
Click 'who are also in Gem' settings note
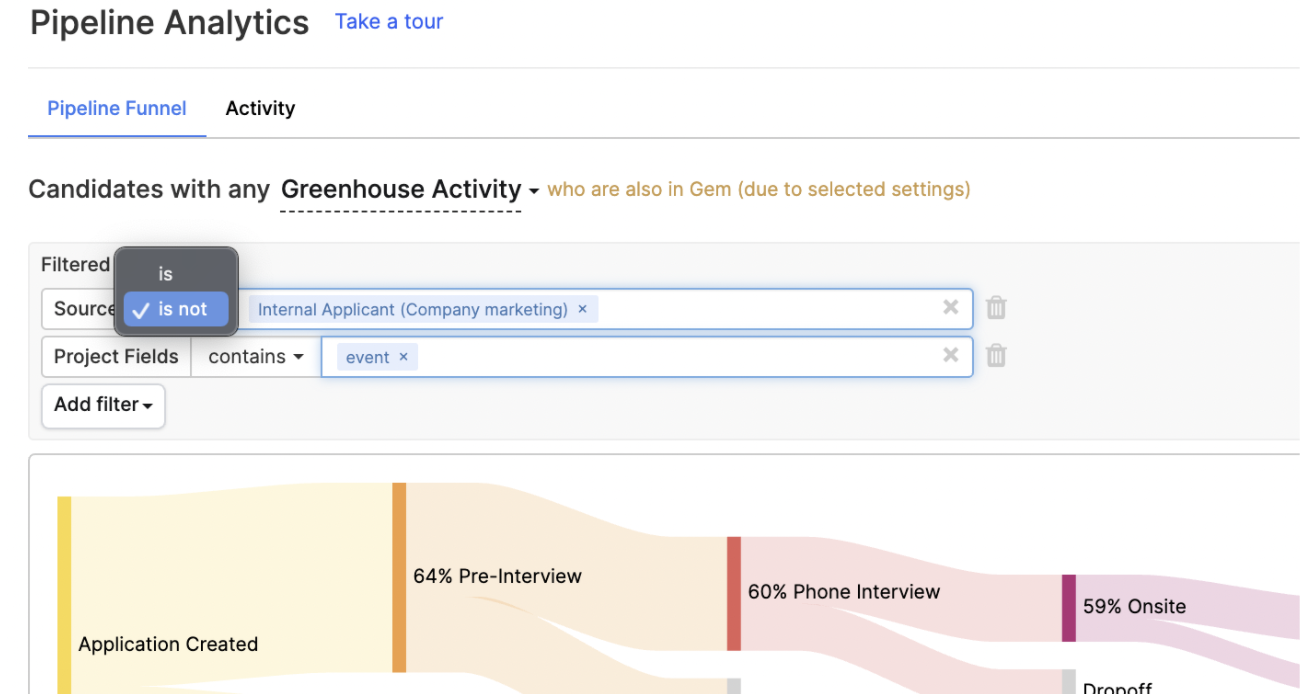click(759, 189)
